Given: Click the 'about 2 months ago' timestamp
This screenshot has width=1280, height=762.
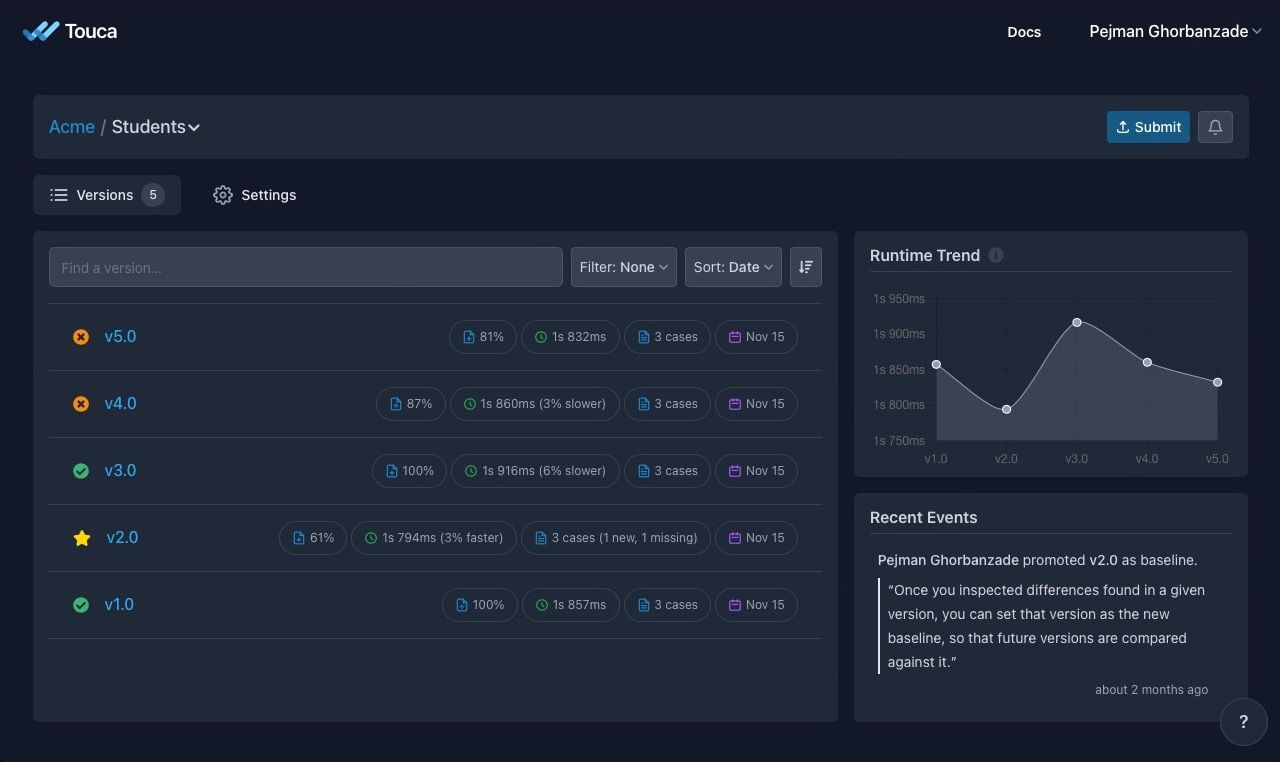Looking at the screenshot, I should (1151, 690).
